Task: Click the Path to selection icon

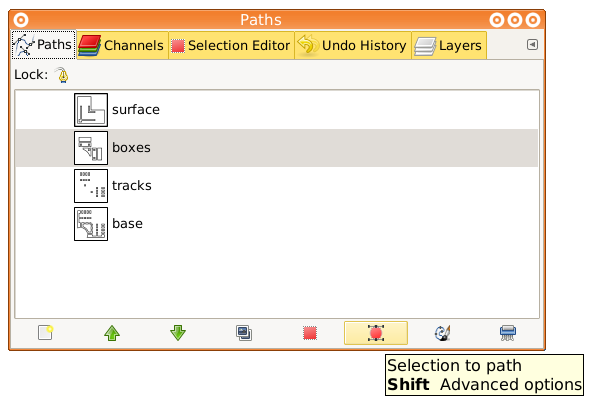Action: point(310,333)
